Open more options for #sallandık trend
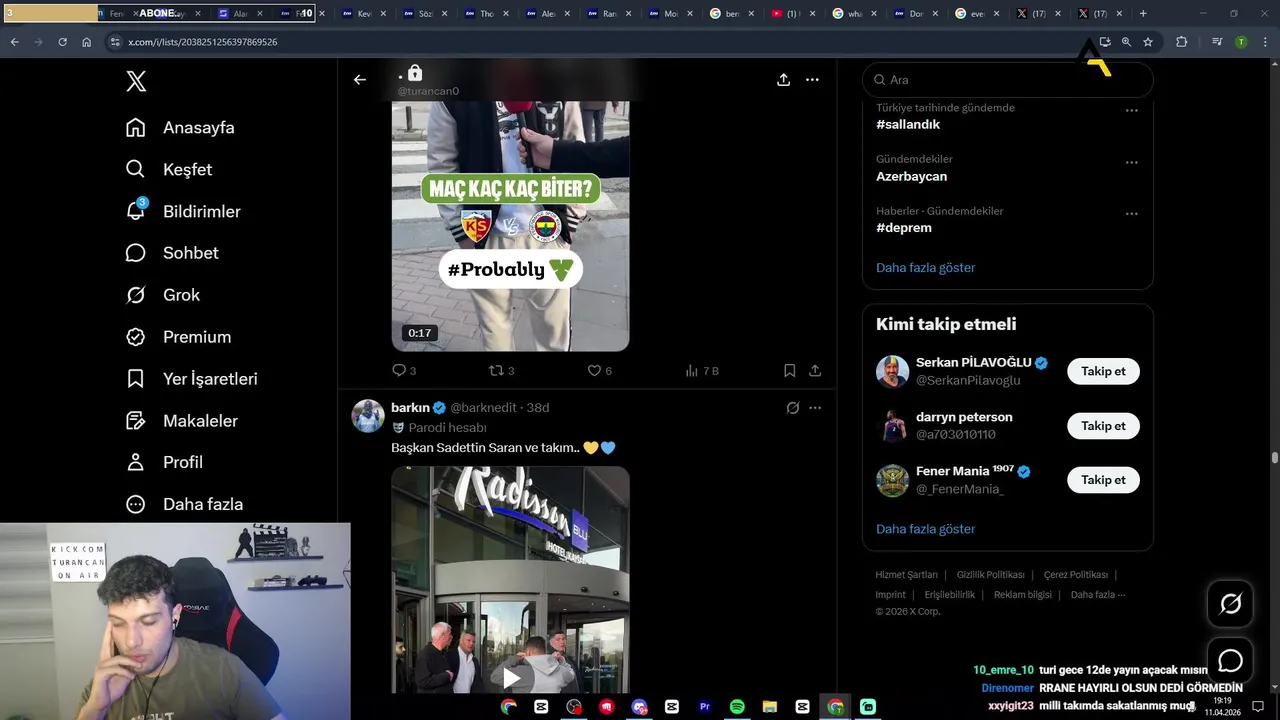 tap(1132, 111)
